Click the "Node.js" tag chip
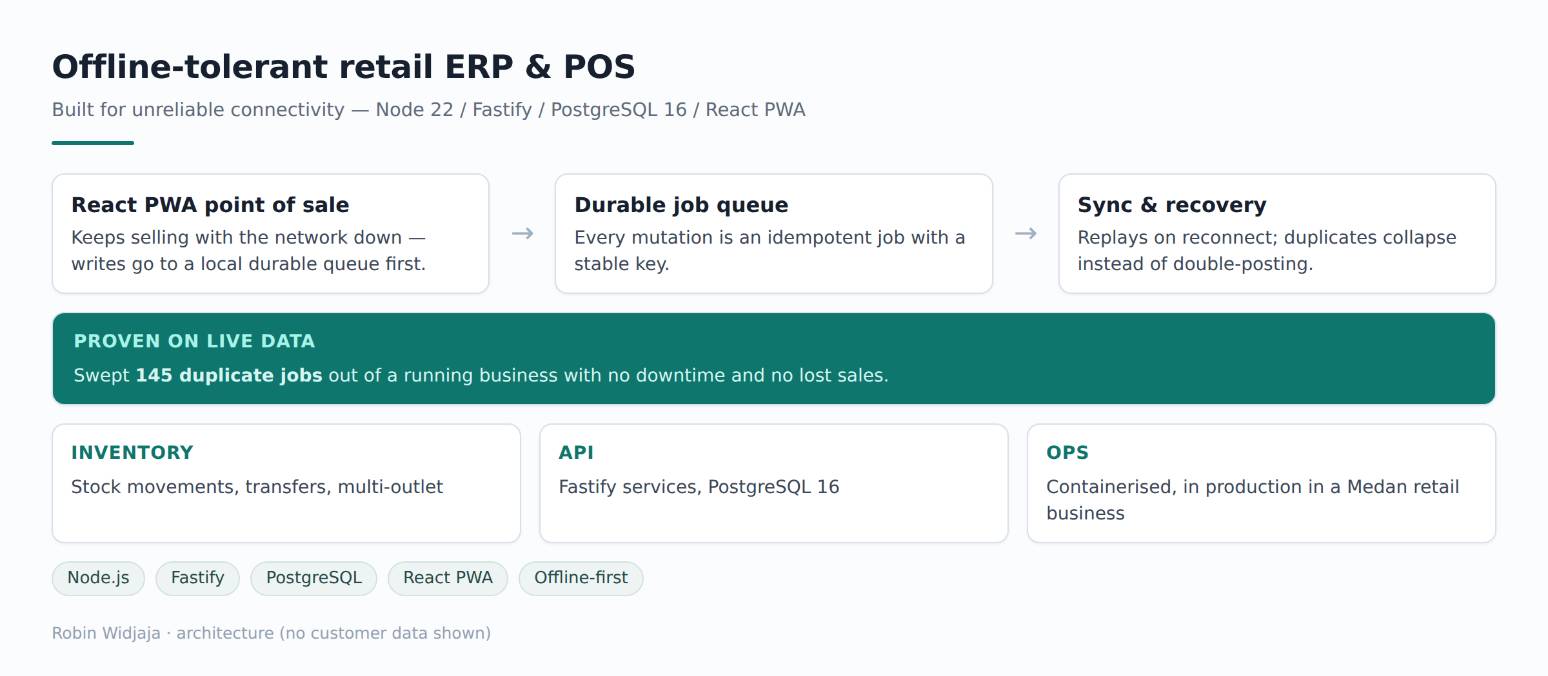This screenshot has height=676, width=1548. 98,578
